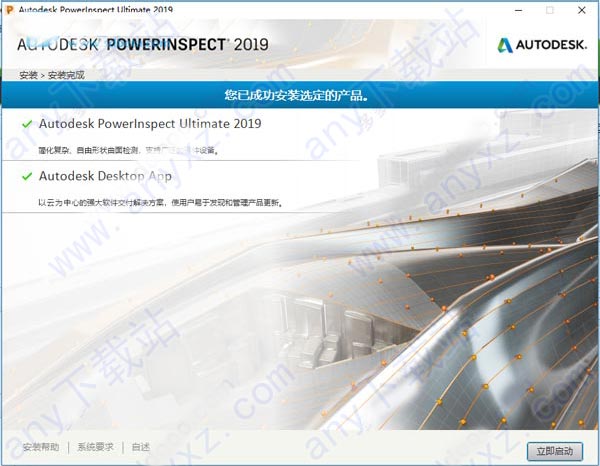Click the PowerInspect description text line
Screen dimensions: 600x466
(129, 150)
